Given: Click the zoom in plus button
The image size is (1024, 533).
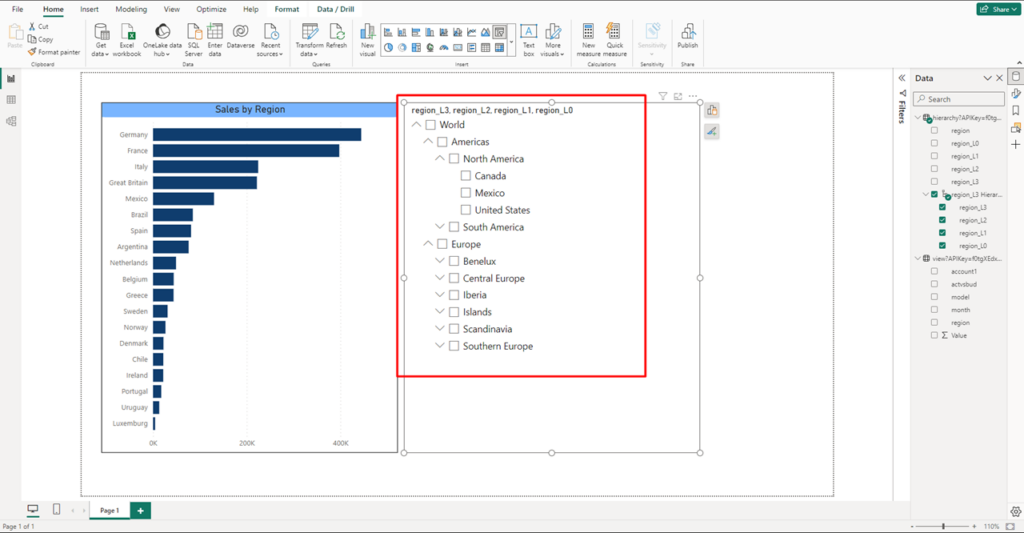Looking at the screenshot, I should 974,526.
